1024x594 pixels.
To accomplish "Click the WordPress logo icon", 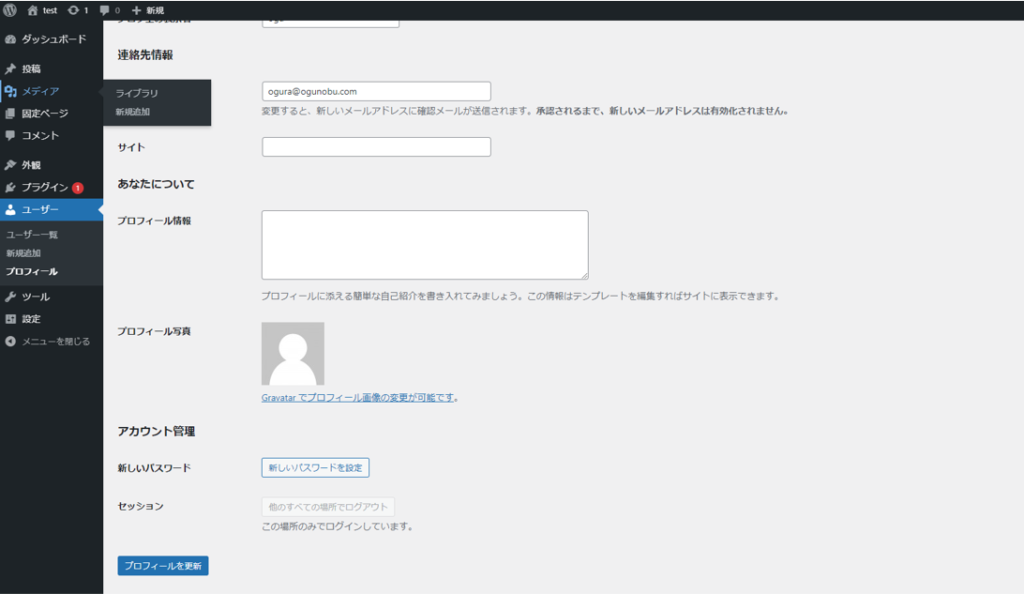I will point(10,10).
